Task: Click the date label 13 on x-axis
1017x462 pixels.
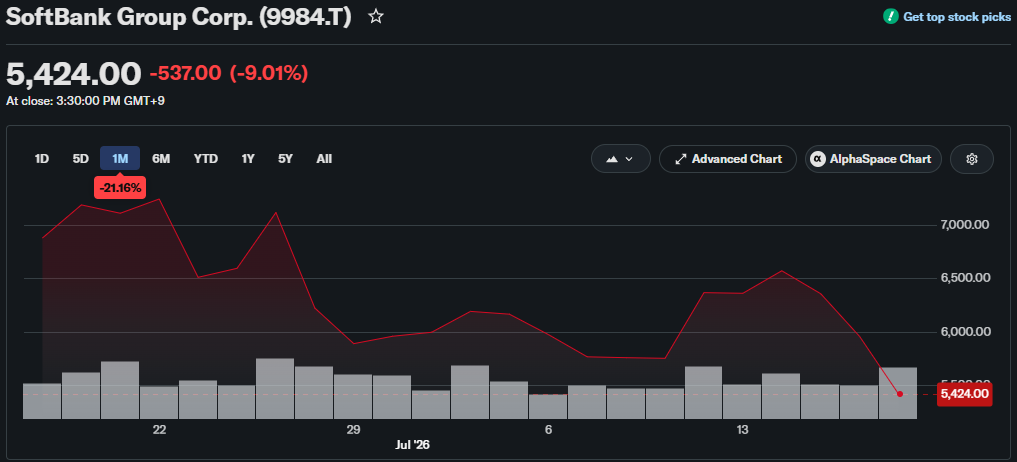Action: [742, 430]
